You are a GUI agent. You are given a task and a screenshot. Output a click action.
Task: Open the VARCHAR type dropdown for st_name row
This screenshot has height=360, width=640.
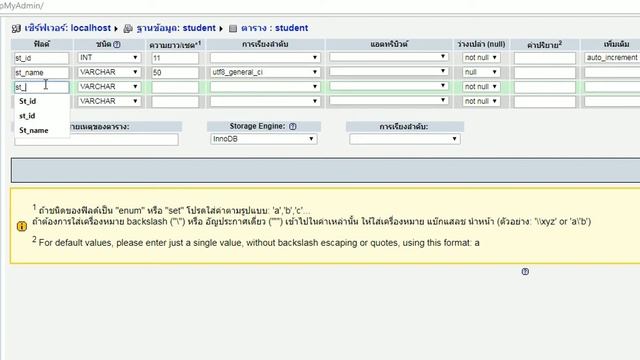(x=109, y=72)
